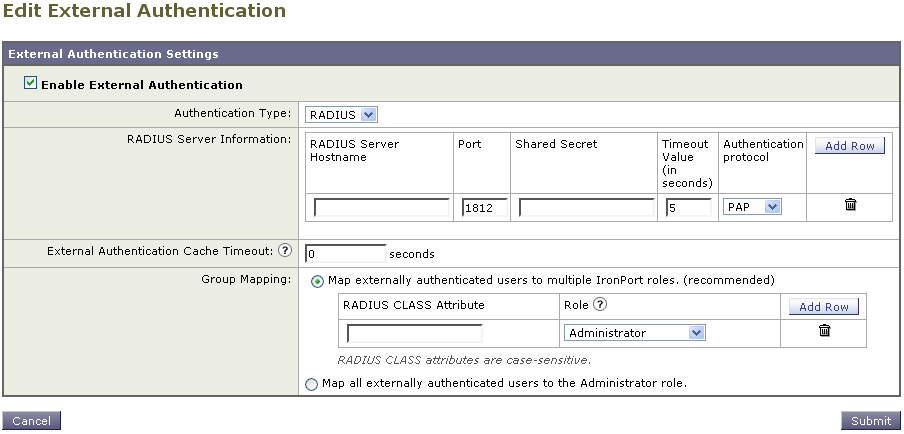Open the PAP authentication protocol dropdown

point(752,207)
